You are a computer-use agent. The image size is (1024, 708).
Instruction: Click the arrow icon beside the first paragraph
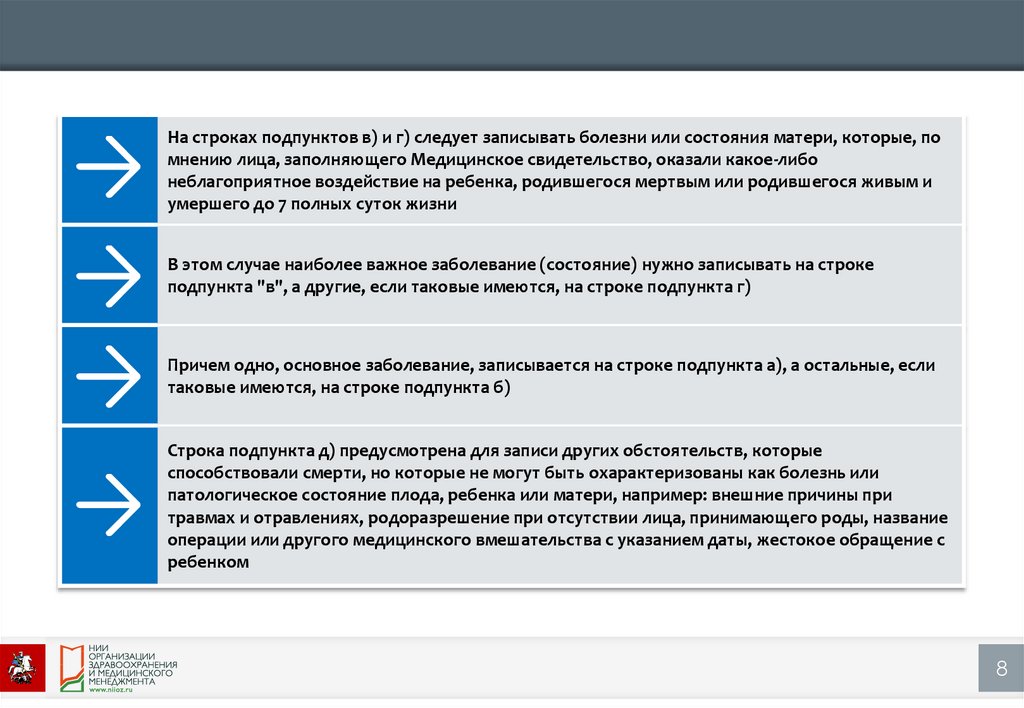[109, 170]
